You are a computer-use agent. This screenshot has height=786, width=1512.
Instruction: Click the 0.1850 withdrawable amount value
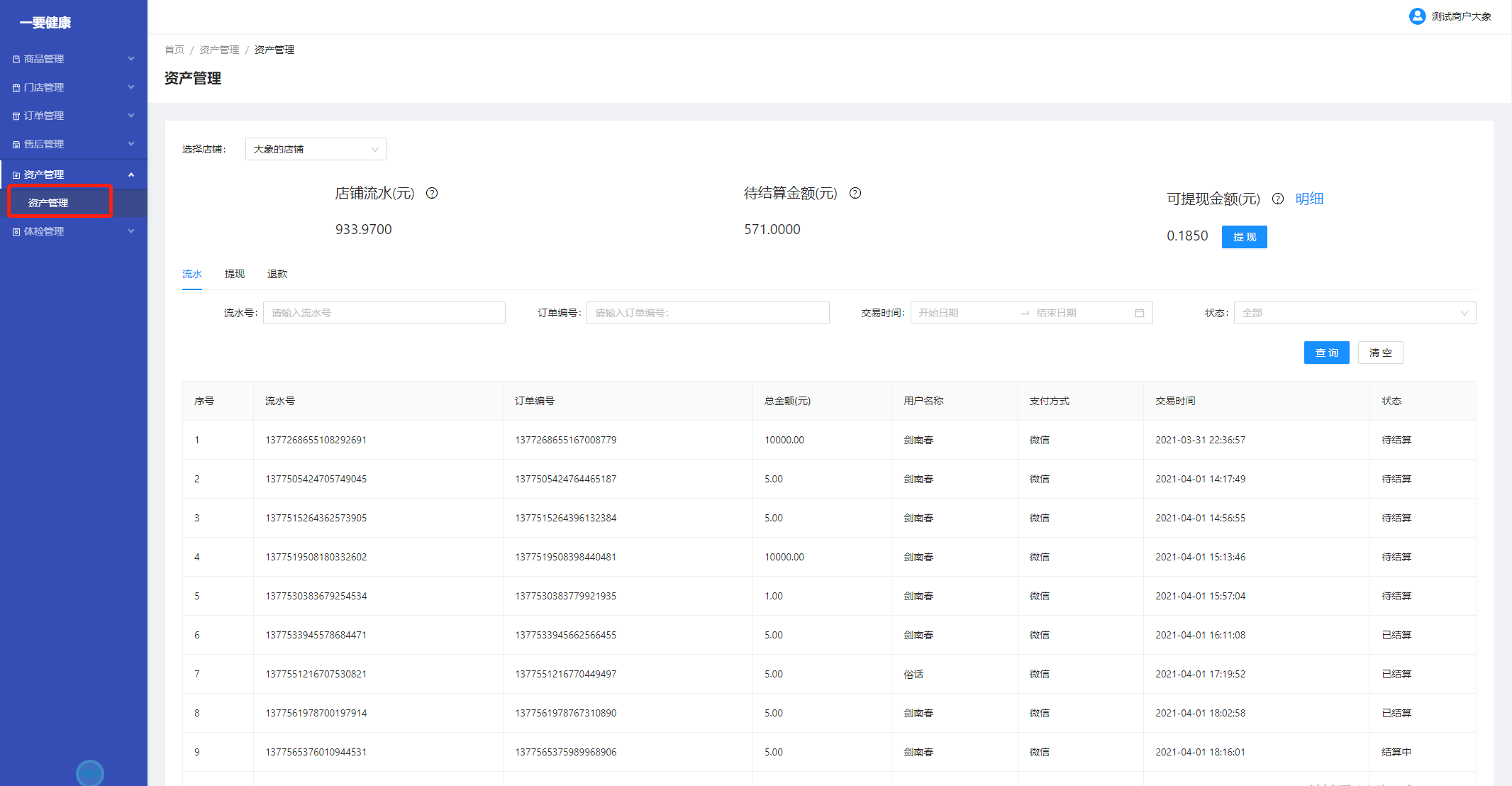pyautogui.click(x=1187, y=236)
